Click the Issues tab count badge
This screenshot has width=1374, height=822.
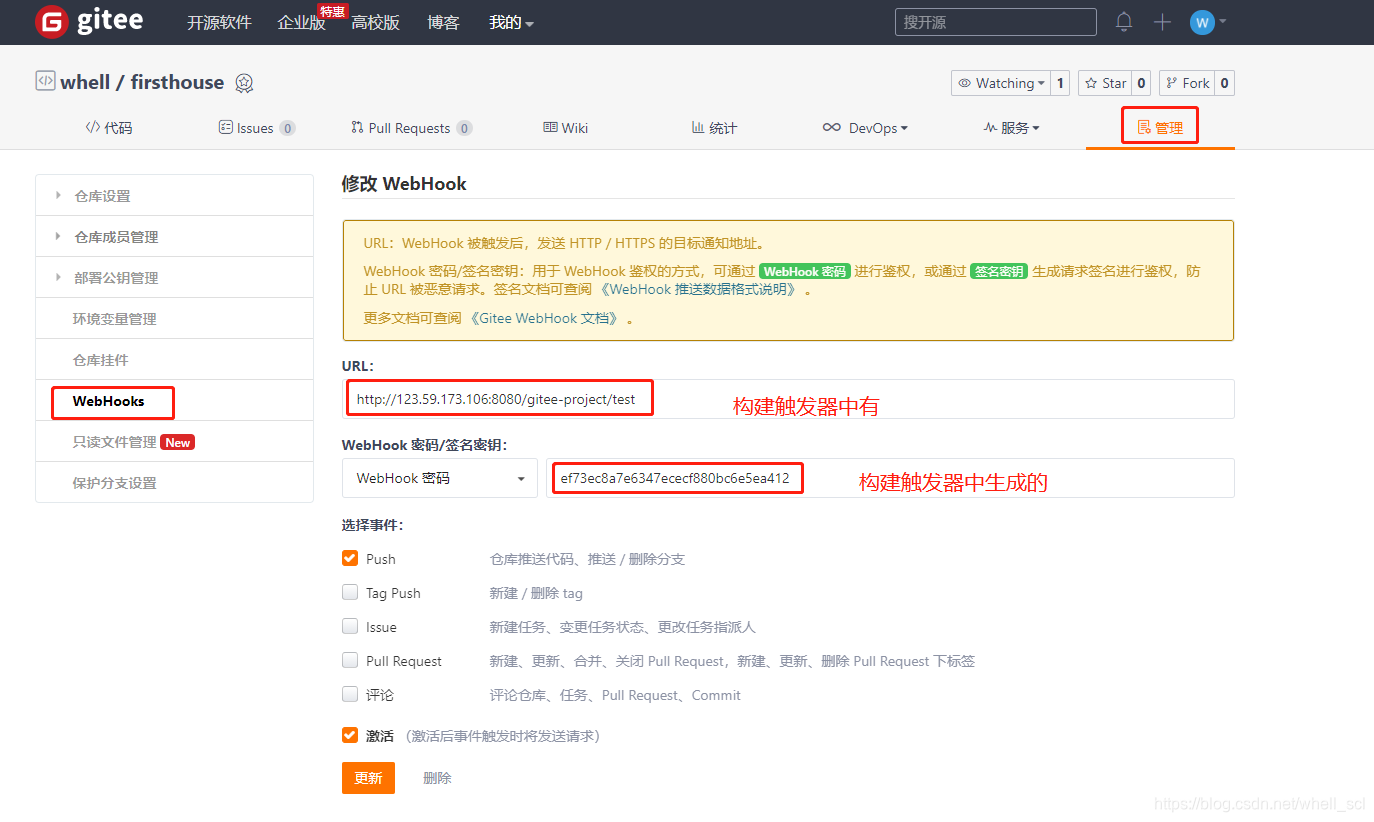[x=287, y=128]
